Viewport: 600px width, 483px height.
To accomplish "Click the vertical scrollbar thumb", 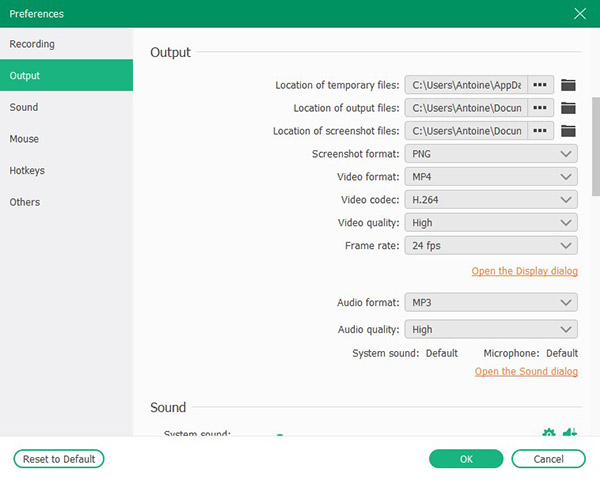I will (596, 147).
